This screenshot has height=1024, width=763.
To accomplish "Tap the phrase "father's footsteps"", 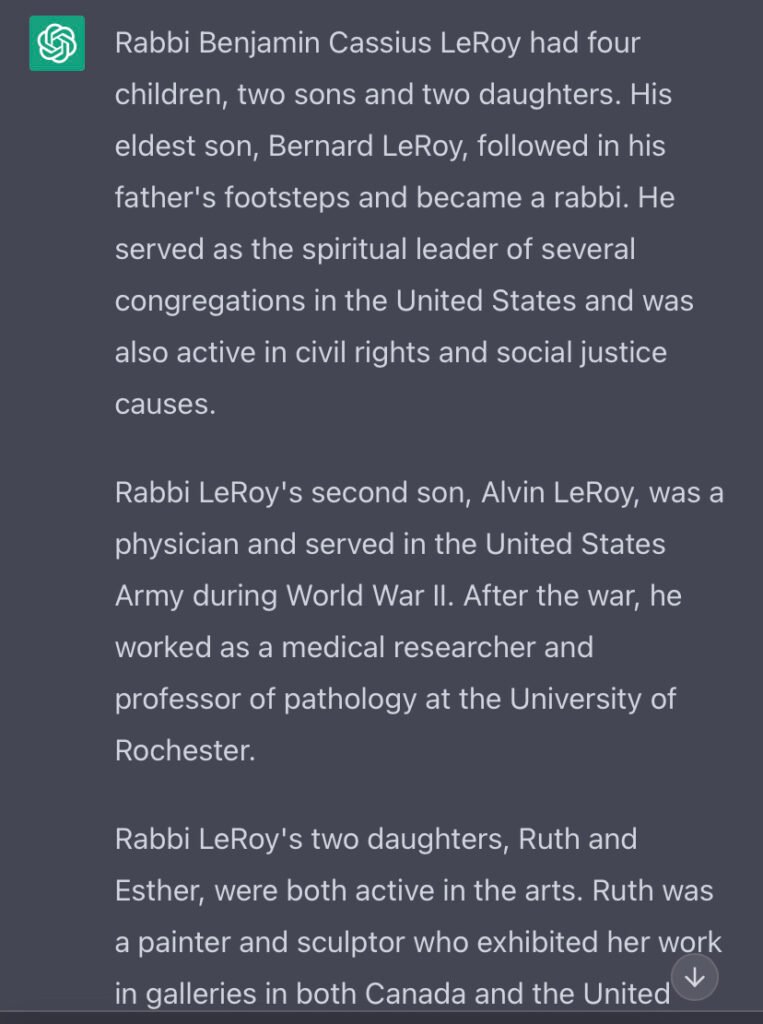I will point(232,198).
